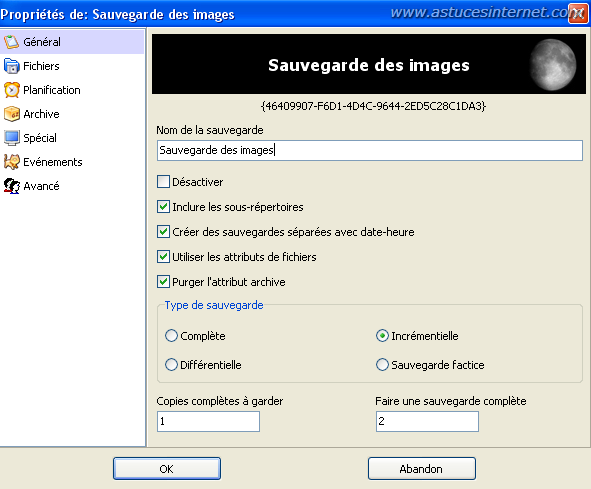Viewport: 591px width, 489px height.
Task: Confirm with the OK button
Action: (167, 469)
